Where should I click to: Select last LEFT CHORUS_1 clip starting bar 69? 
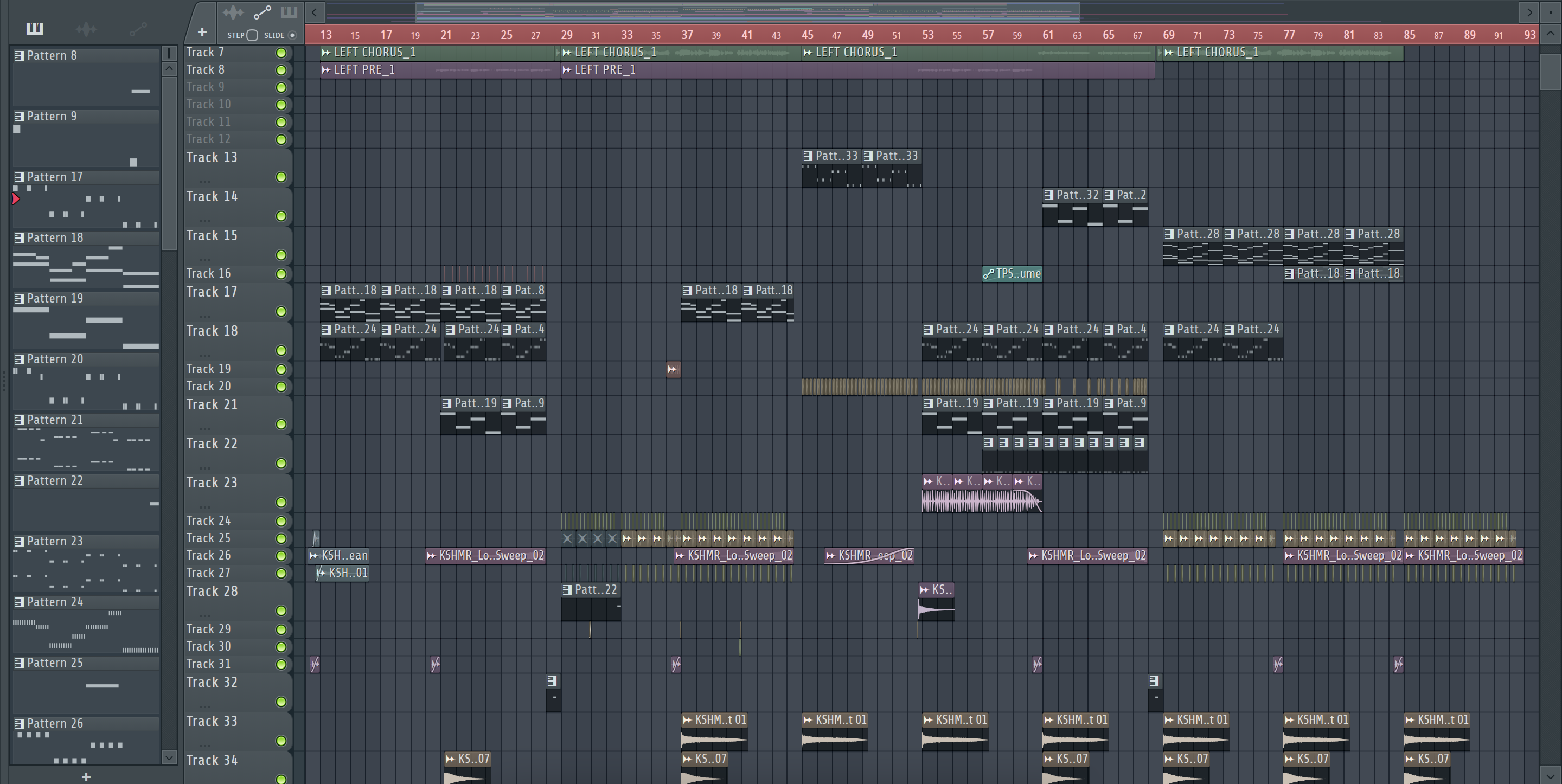click(x=1283, y=53)
